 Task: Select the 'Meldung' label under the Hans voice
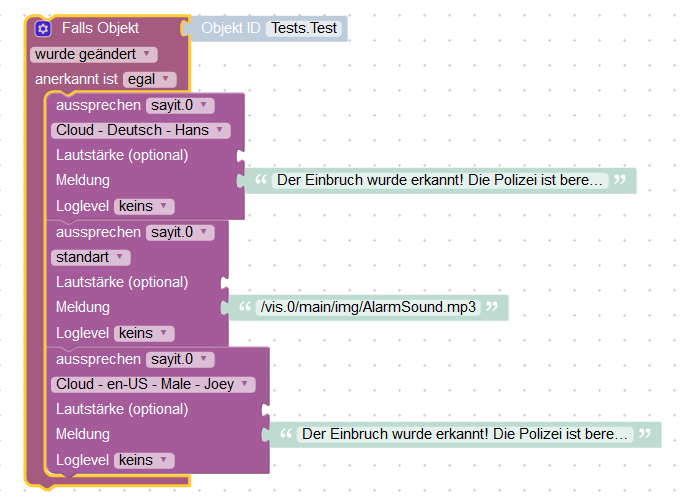pos(83,180)
